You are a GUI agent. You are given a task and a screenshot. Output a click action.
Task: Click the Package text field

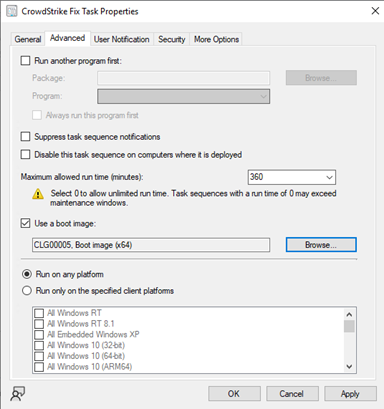[183, 78]
